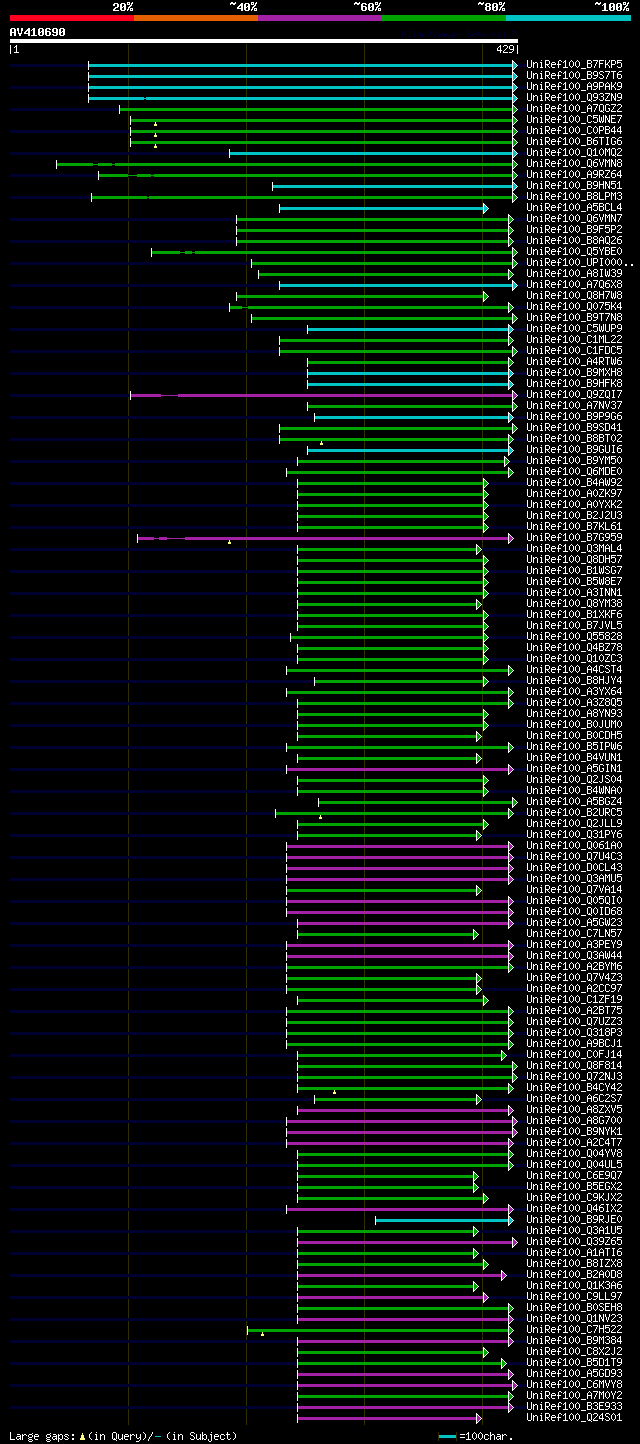640x1444 pixels.
Task: Select the UniRef100_Q318P3 label
Action: [x=574, y=1033]
